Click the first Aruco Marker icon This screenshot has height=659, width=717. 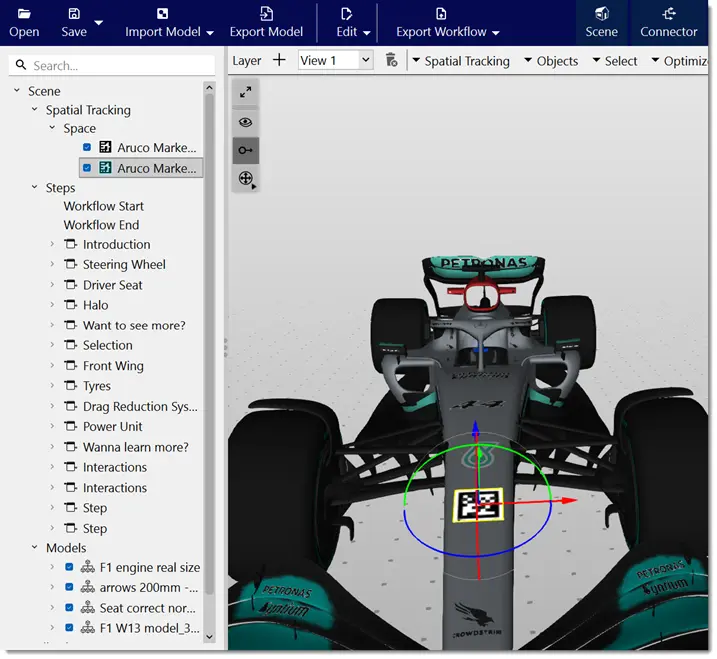(106, 147)
